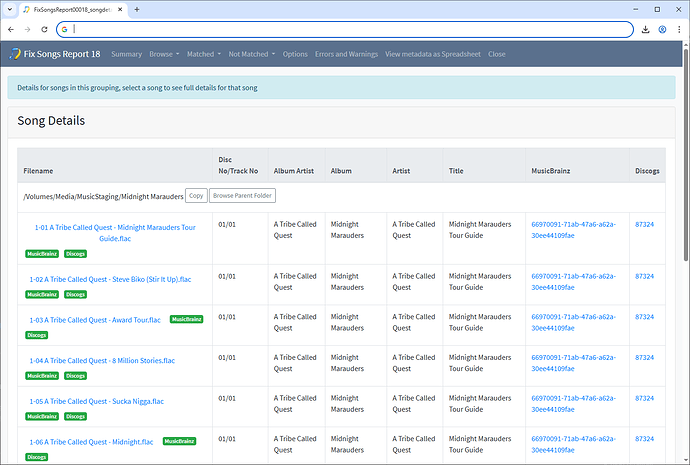Open View metadata as Spreadsheet
This screenshot has width=690, height=465.
tap(433, 54)
